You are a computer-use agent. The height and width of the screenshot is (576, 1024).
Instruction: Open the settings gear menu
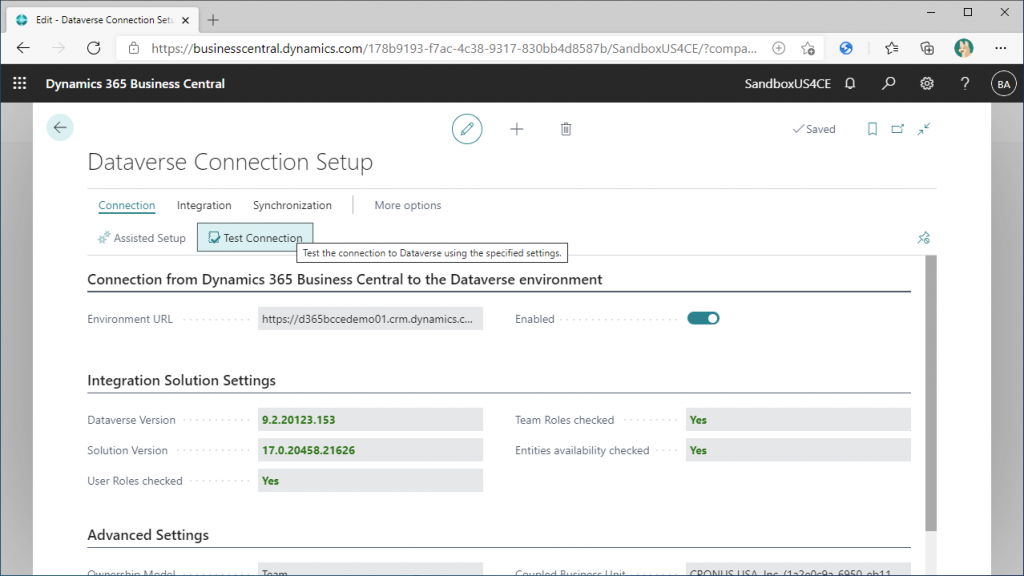coord(927,84)
